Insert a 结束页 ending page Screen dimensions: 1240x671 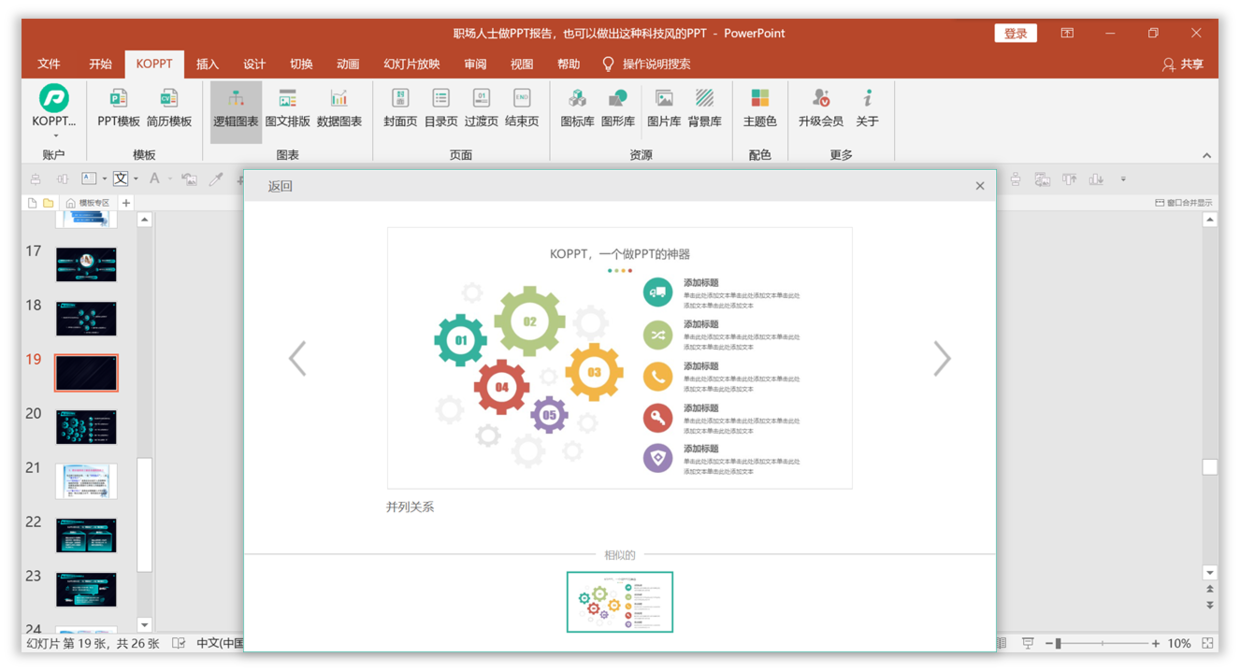point(522,107)
